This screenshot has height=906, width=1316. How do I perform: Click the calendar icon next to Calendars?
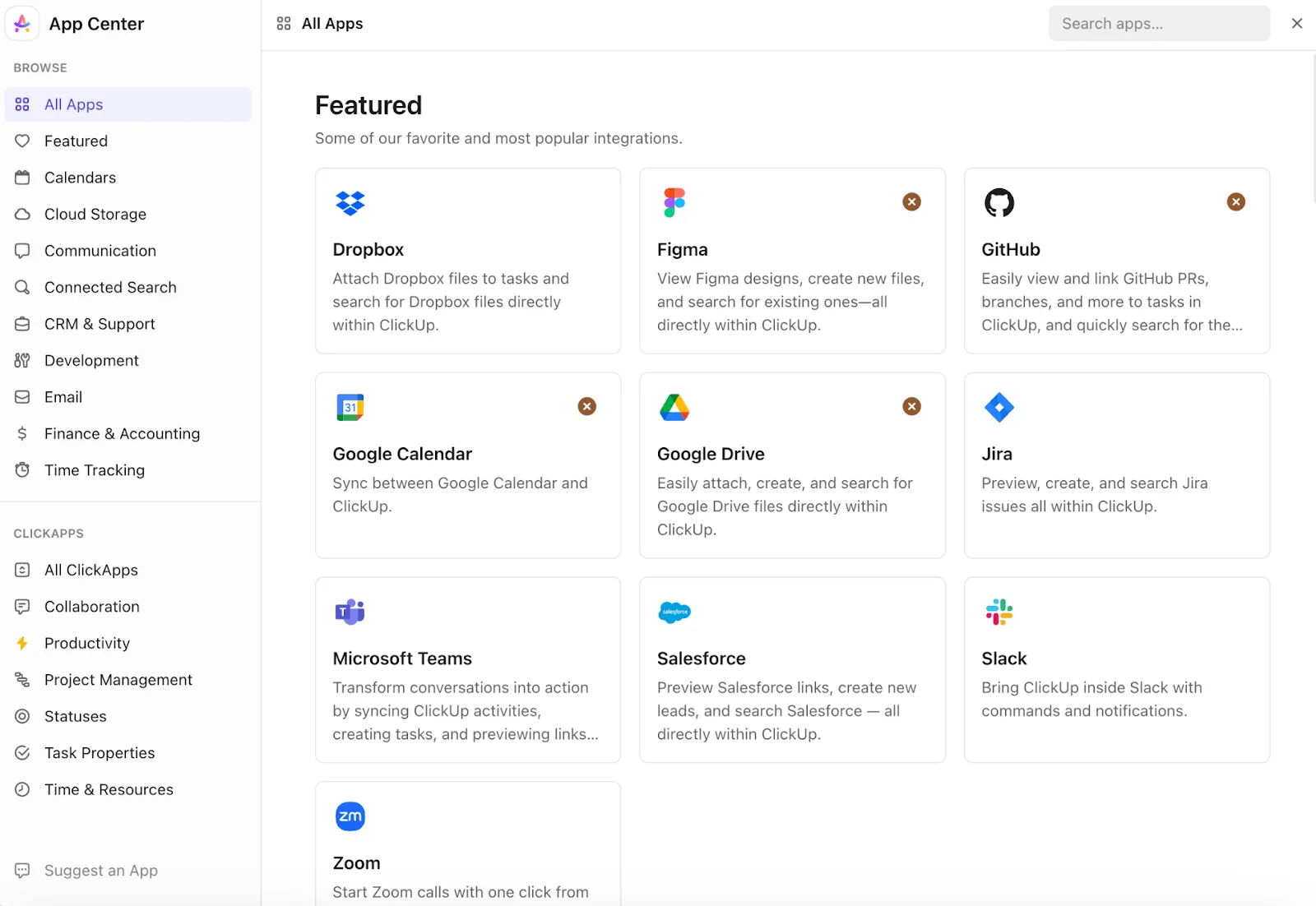point(22,178)
